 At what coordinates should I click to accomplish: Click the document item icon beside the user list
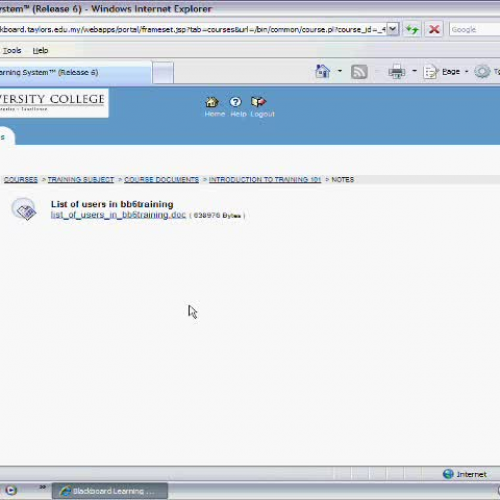(x=24, y=209)
